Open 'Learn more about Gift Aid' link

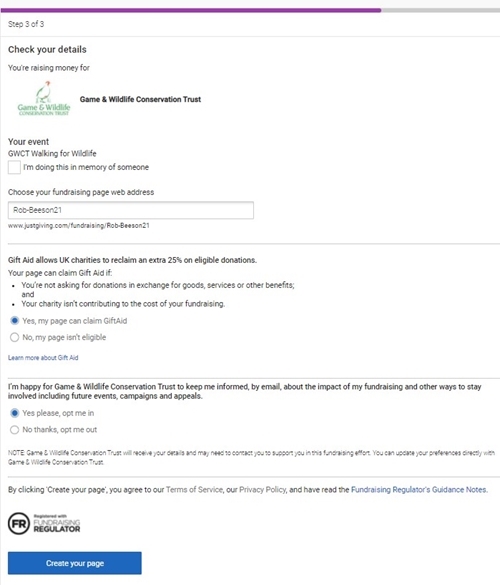tap(43, 358)
